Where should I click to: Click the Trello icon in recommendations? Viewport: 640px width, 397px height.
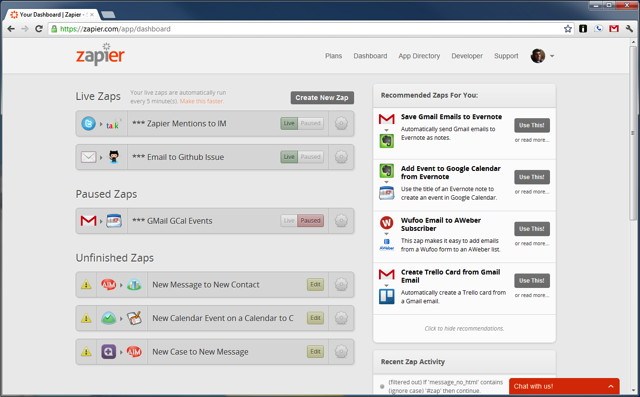click(x=387, y=296)
